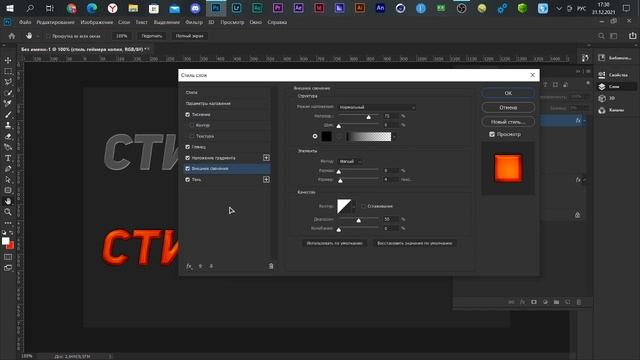
Task: Select the Eraser tool
Action: pos(8,136)
